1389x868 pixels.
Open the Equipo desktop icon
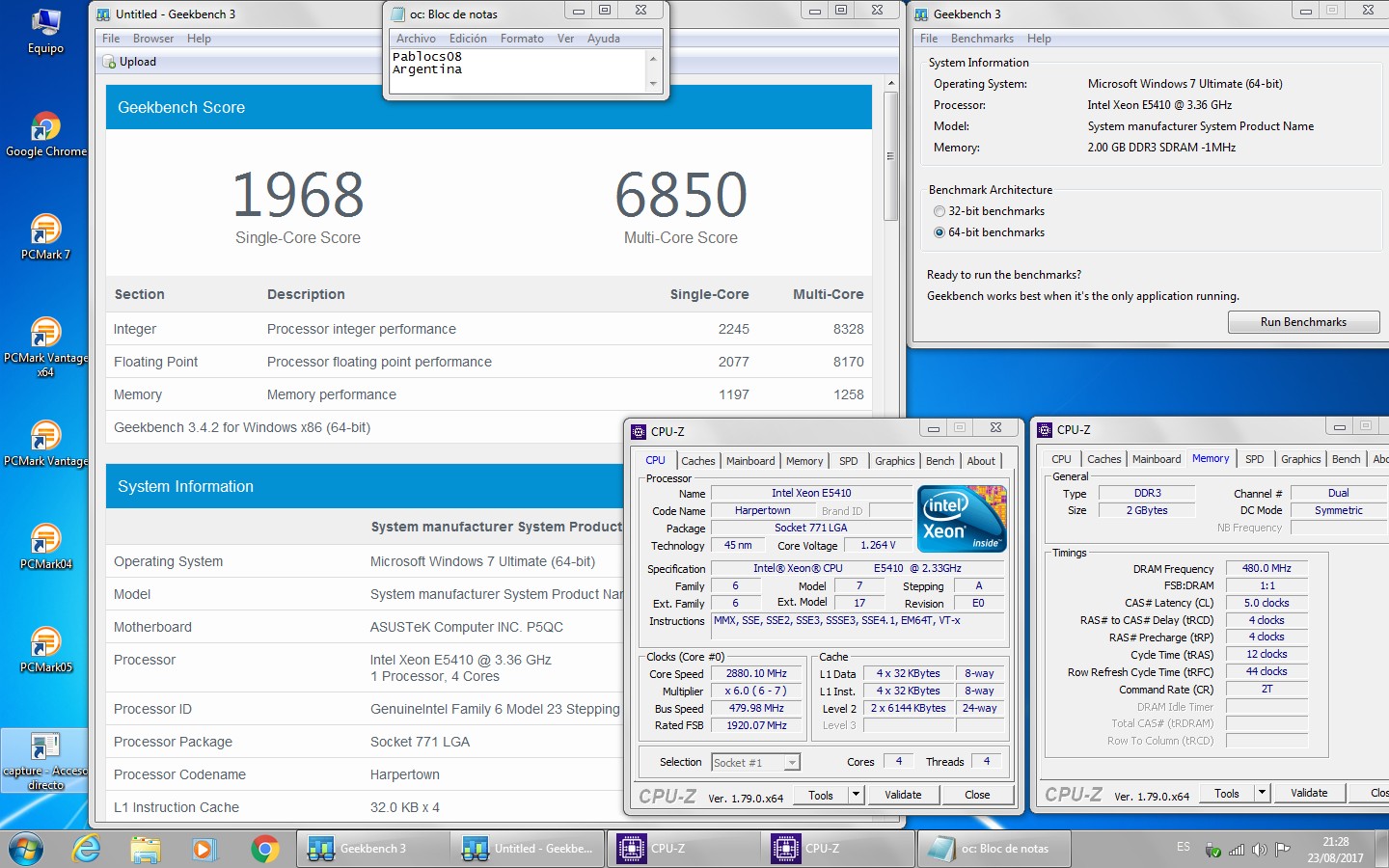[x=45, y=31]
